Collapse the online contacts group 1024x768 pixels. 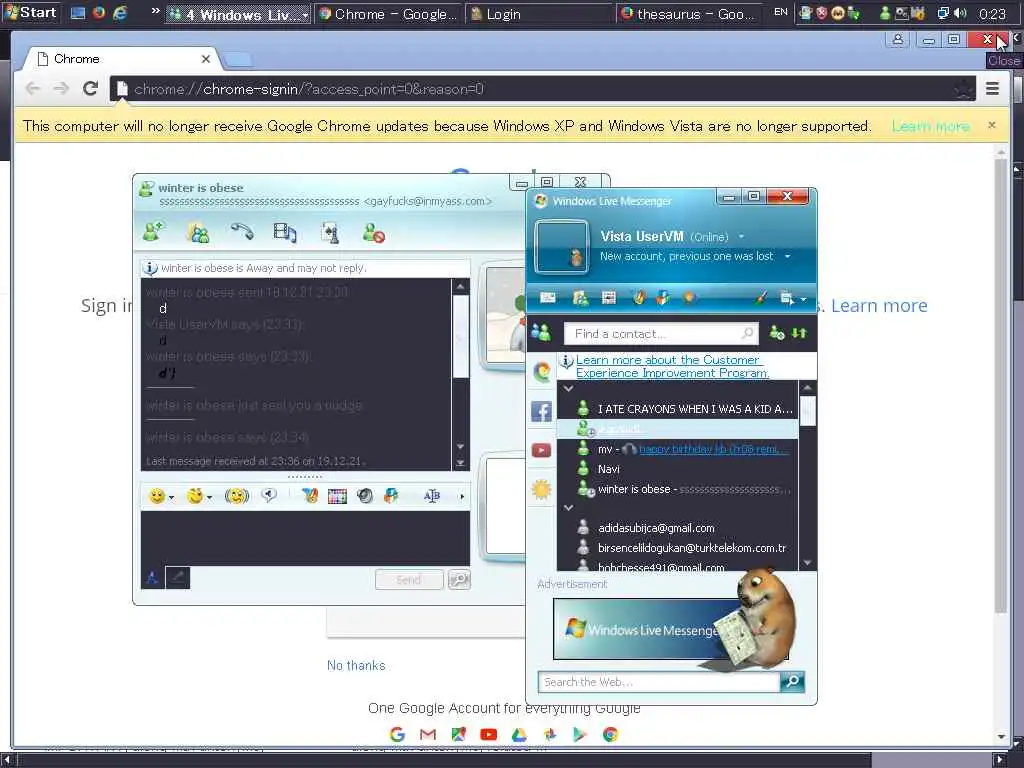(568, 389)
